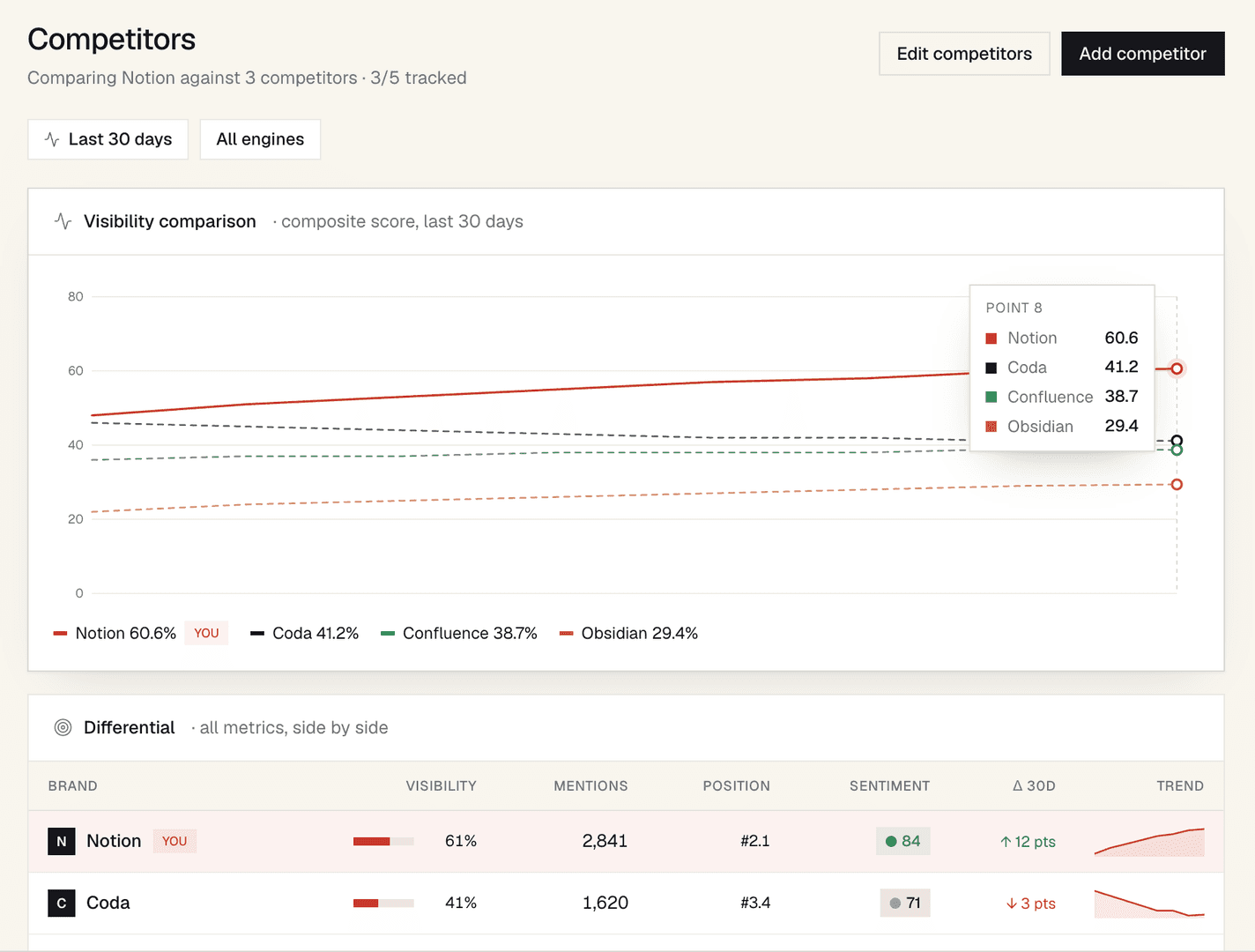
Task: Open Coda's trend sparkline
Action: [x=1149, y=904]
